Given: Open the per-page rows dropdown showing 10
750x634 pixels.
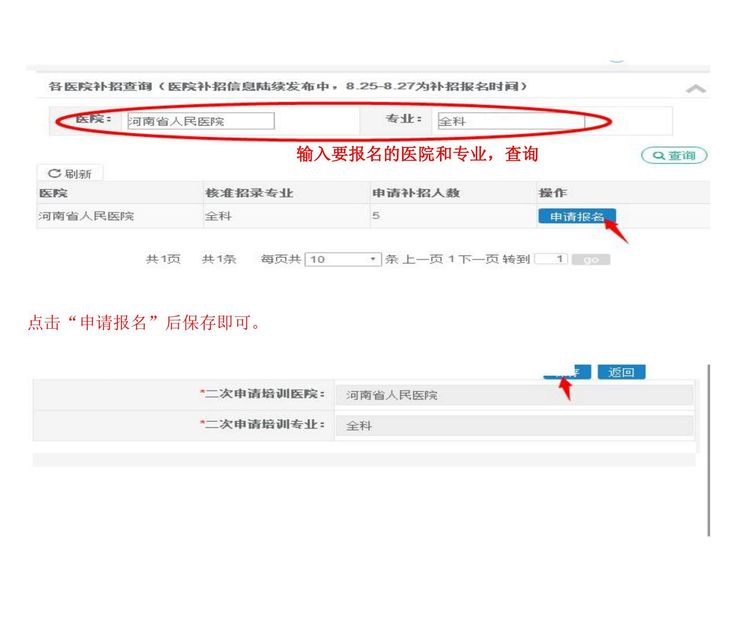Looking at the screenshot, I should (344, 259).
